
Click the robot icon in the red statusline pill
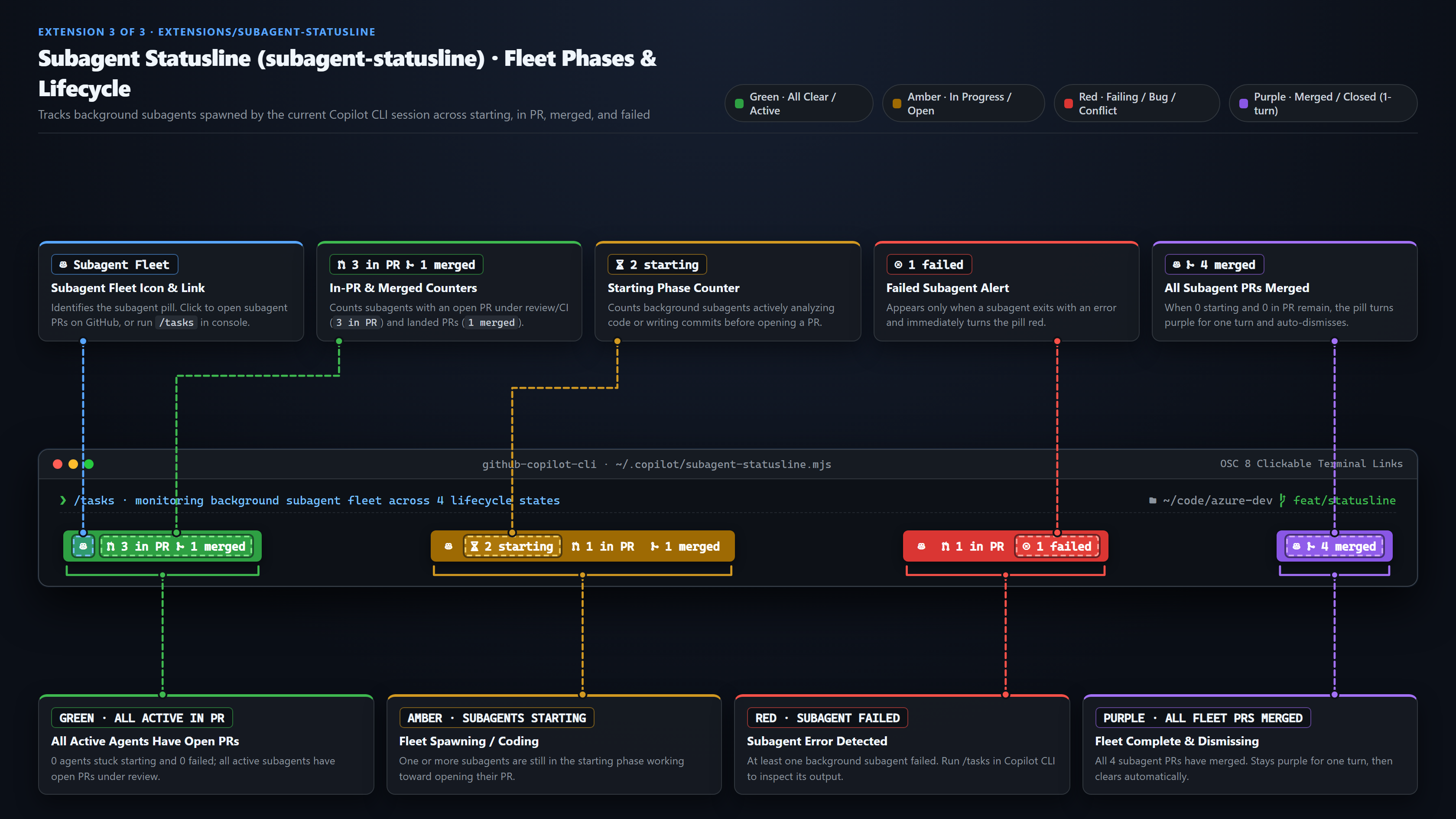pyautogui.click(x=921, y=546)
